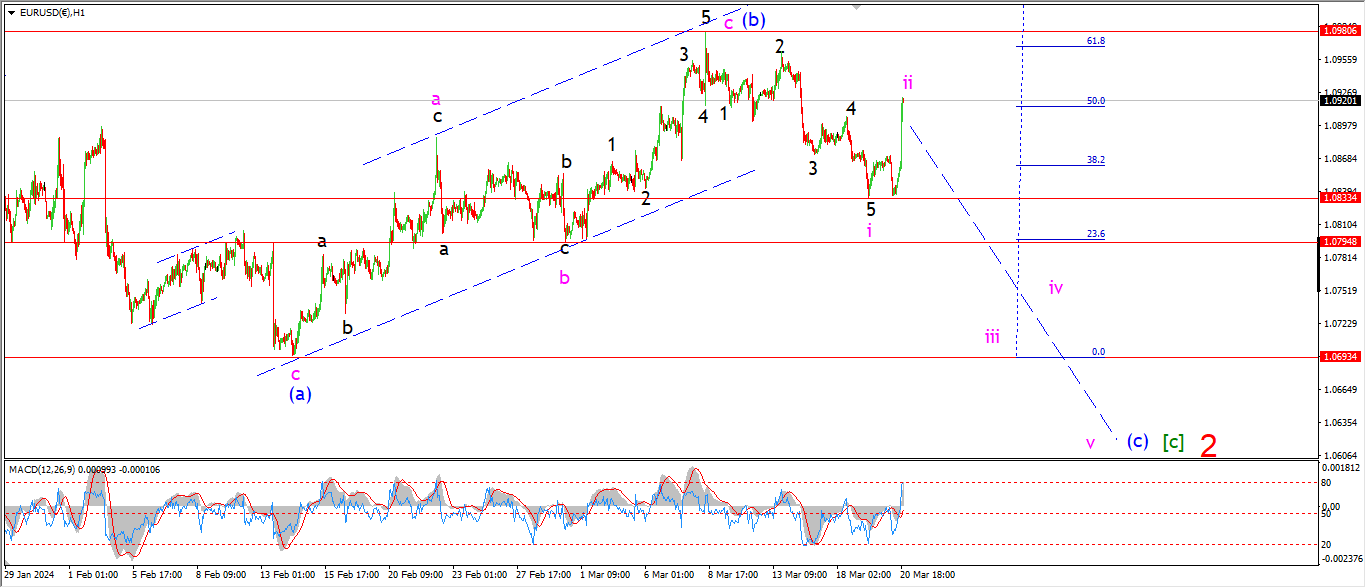Image resolution: width=1366 pixels, height=588 pixels.
Task: Select the current price label 1.09201
Action: coord(1342,101)
